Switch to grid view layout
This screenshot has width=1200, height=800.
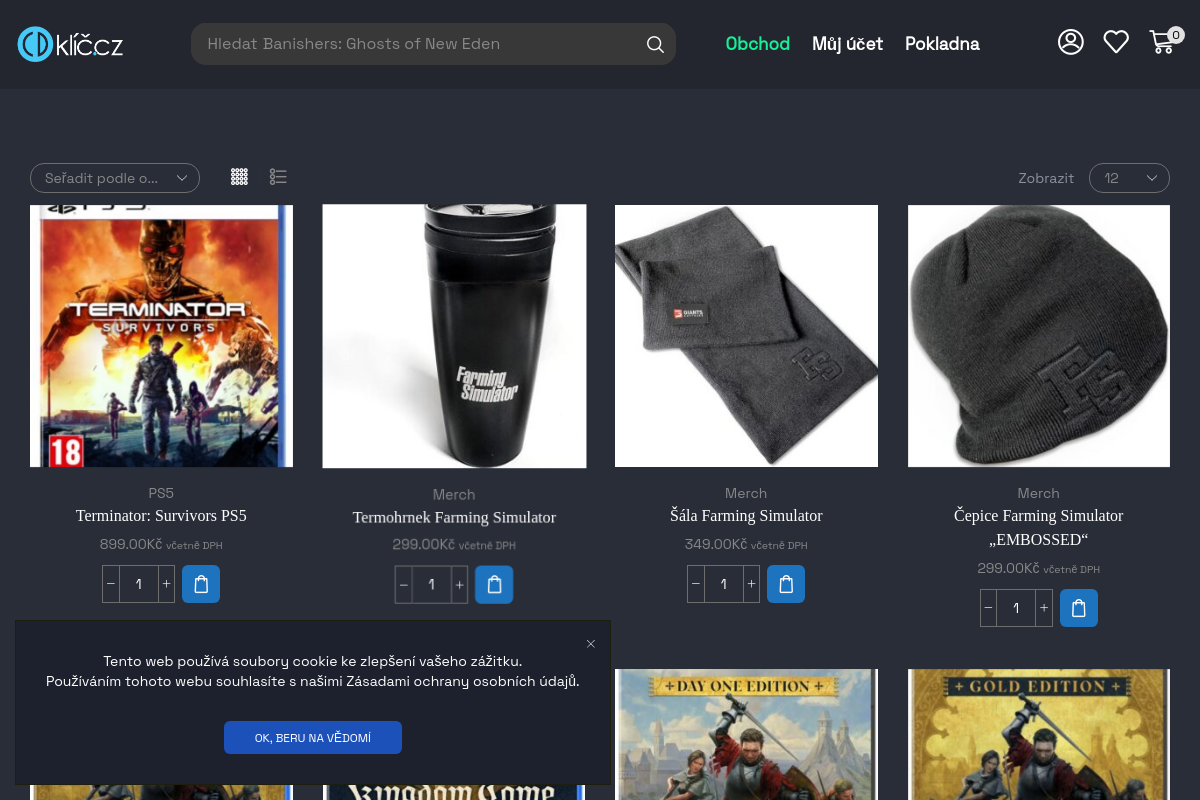click(x=239, y=177)
